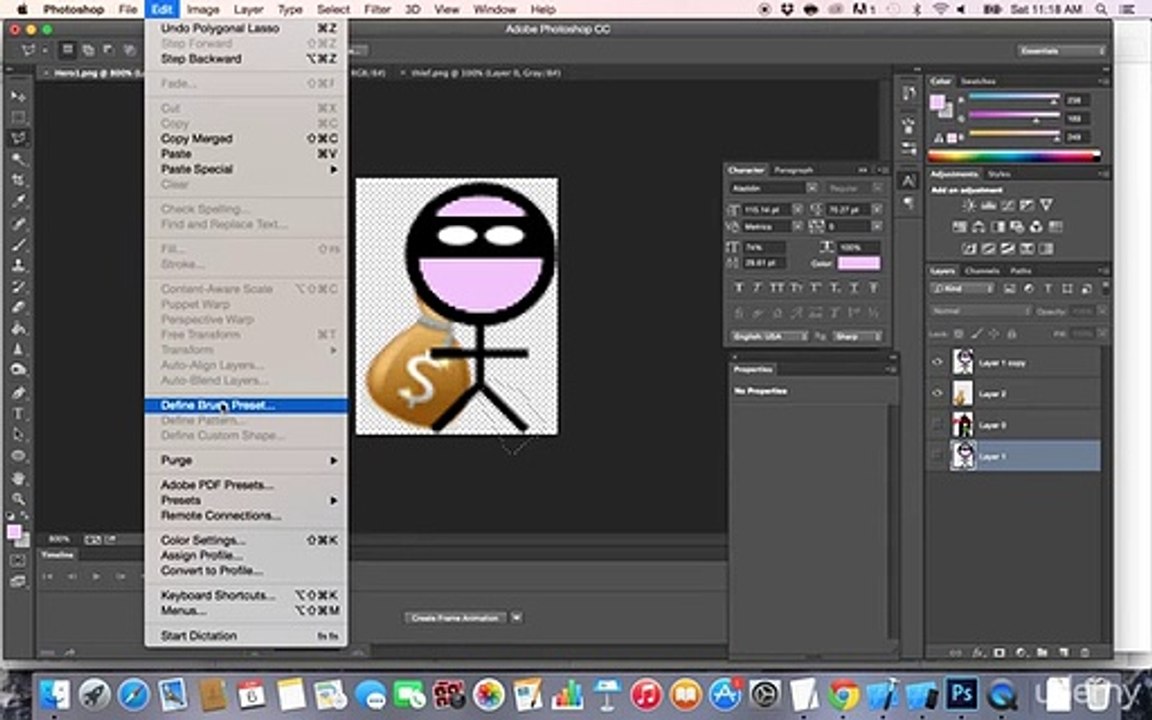Viewport: 1152px width, 720px height.
Task: Click the Layer 2 thumbnail
Action: coord(962,393)
